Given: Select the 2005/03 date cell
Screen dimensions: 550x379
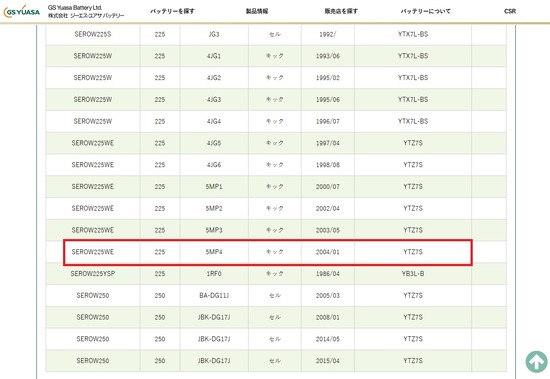Looking at the screenshot, I should pos(328,295).
